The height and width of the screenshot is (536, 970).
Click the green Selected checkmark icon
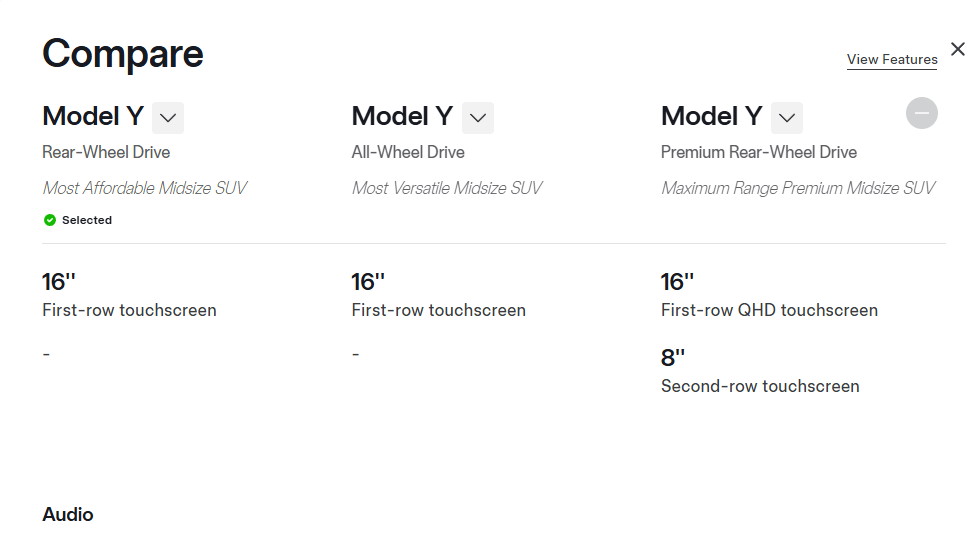click(x=50, y=220)
